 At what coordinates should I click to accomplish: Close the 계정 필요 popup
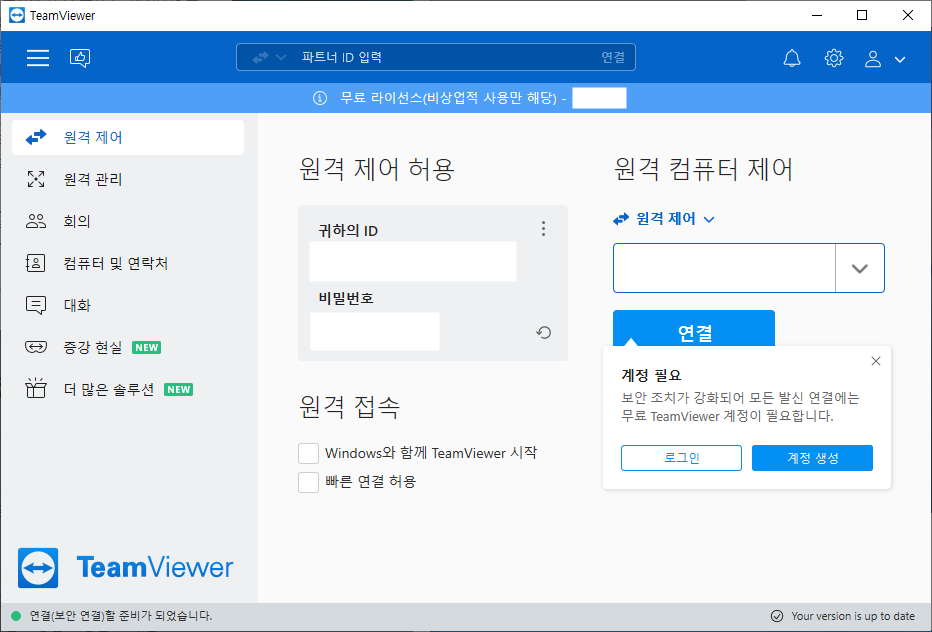[x=876, y=361]
